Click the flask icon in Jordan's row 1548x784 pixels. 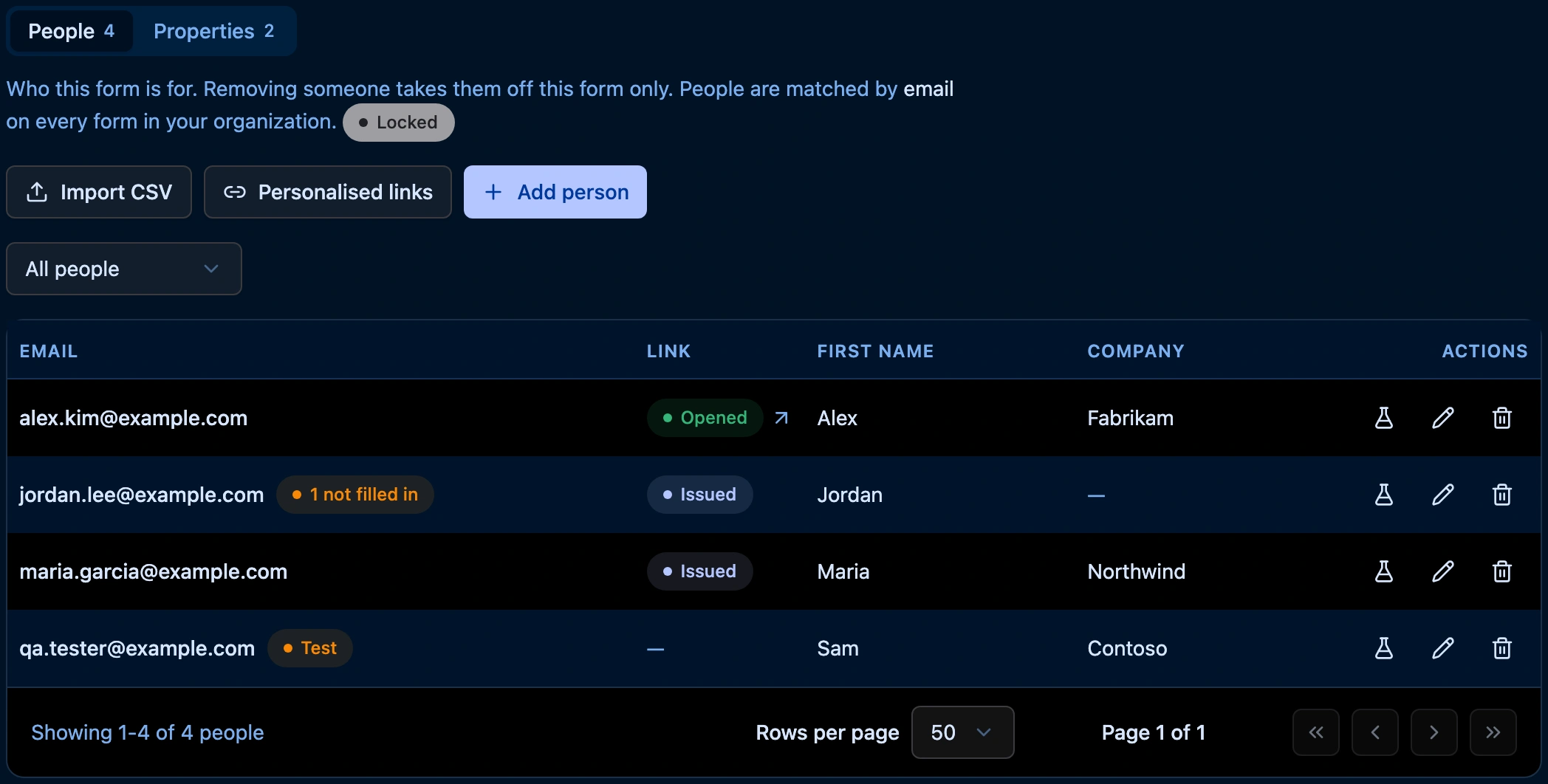point(1384,495)
